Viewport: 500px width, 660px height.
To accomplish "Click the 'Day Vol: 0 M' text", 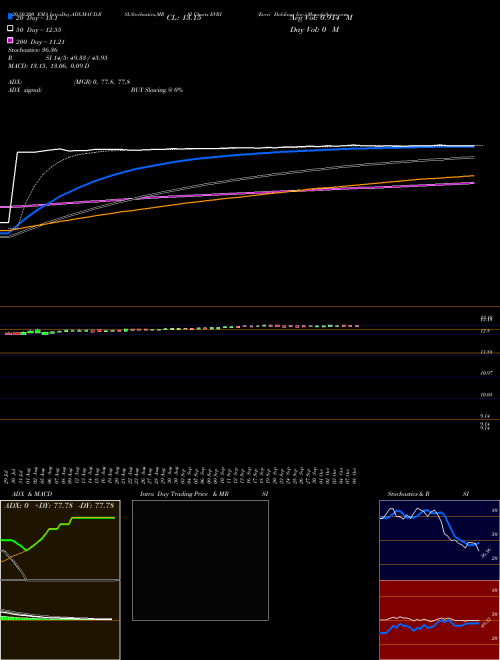I will [314, 30].
